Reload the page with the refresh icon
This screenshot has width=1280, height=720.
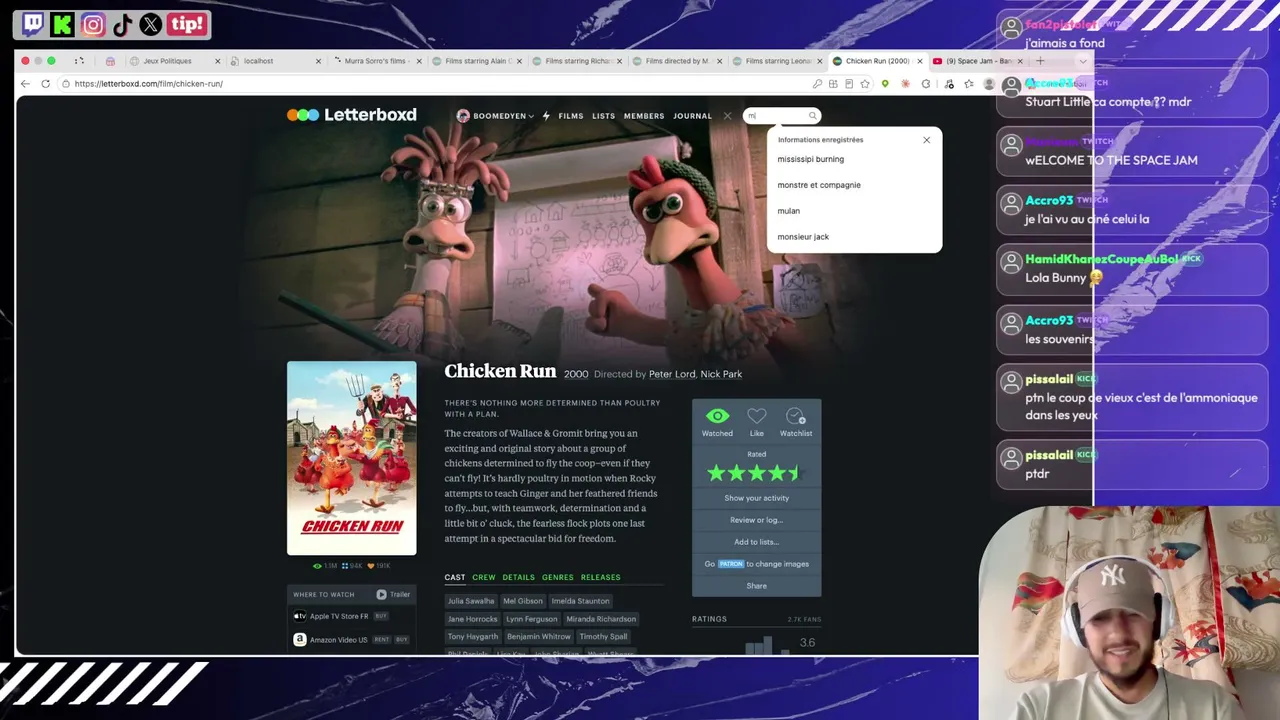pos(46,84)
